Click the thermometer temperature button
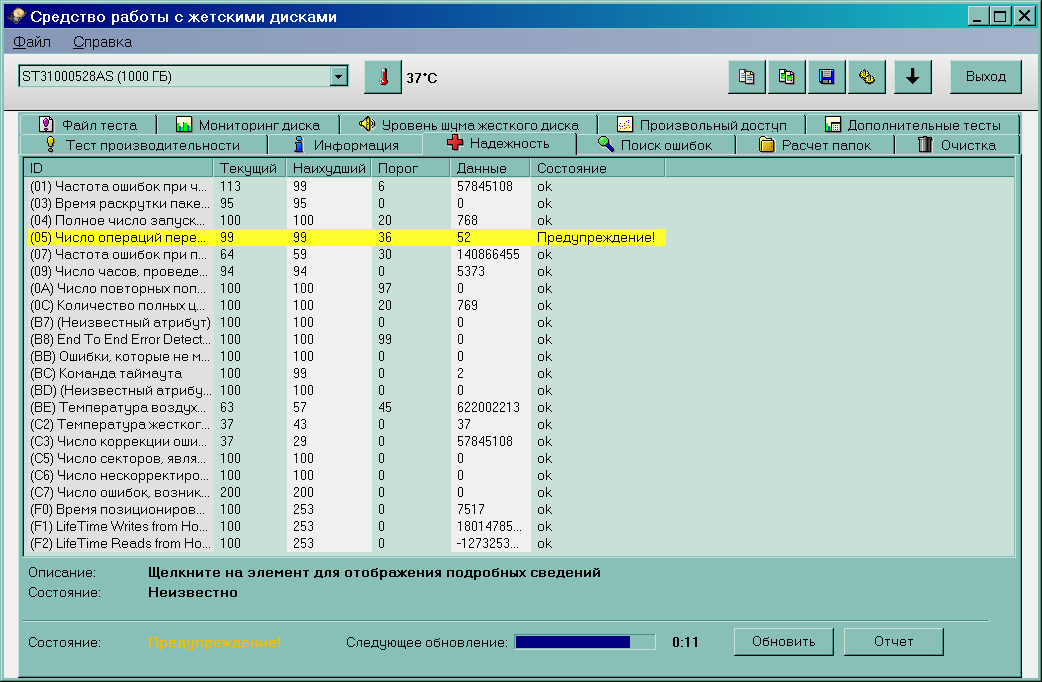This screenshot has height=682, width=1042. [x=382, y=77]
